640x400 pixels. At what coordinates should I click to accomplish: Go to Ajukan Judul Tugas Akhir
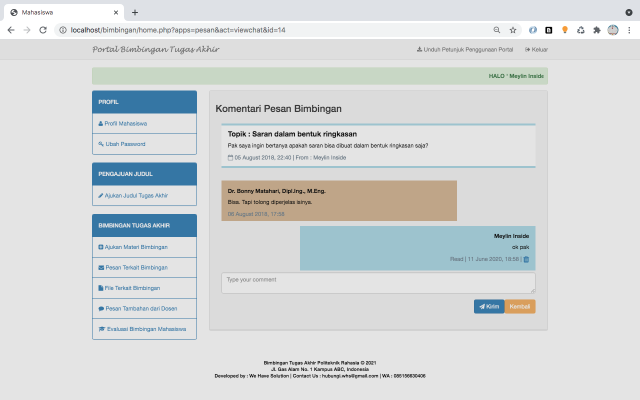pyautogui.click(x=136, y=195)
